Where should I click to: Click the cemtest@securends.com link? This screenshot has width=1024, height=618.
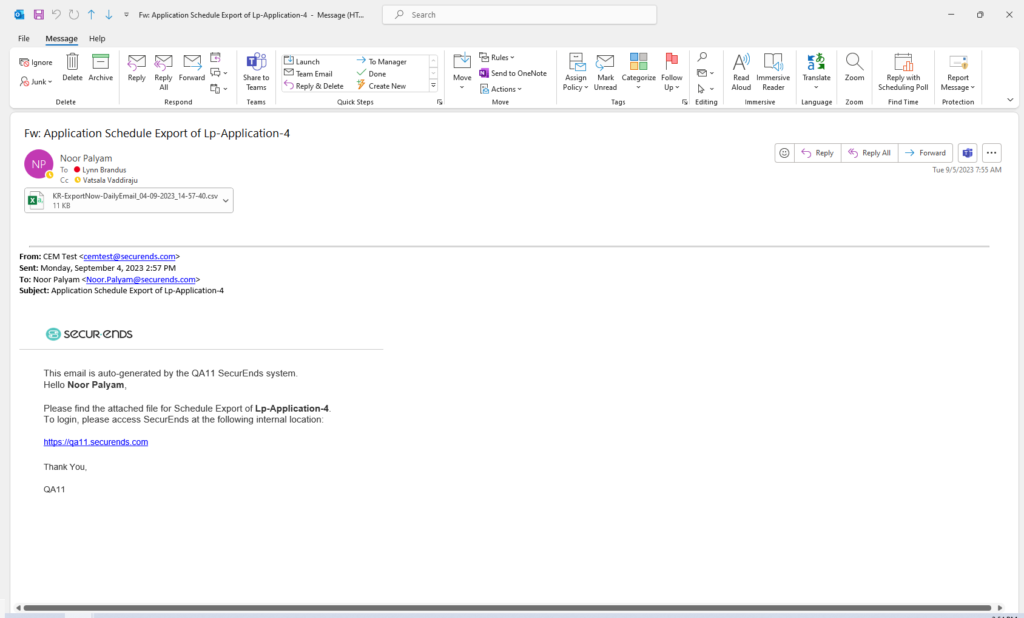click(129, 257)
